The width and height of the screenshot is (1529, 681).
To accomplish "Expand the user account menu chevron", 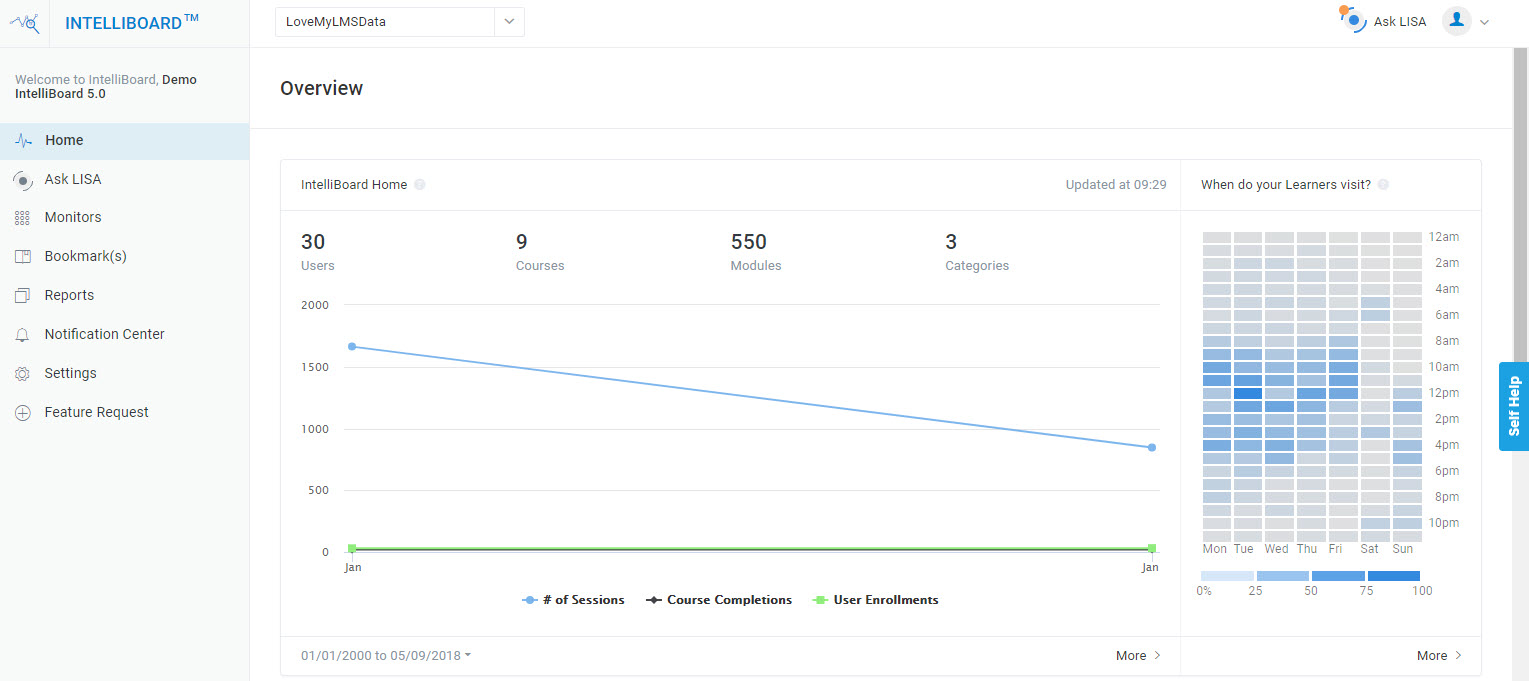I will pos(1484,22).
